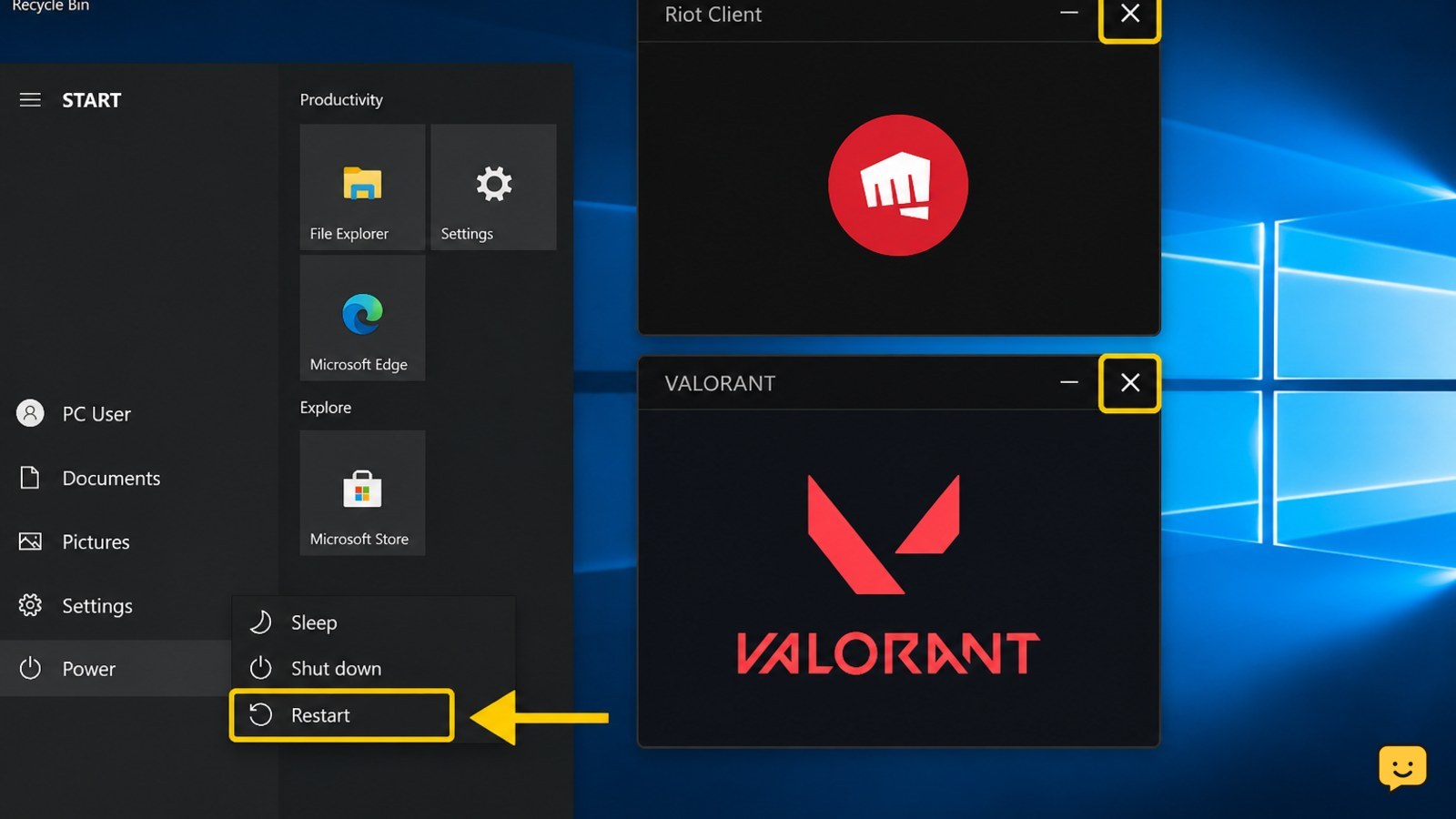Click the VALORANT logo in its window
Viewport: 1456px width, 819px height.
(x=888, y=574)
